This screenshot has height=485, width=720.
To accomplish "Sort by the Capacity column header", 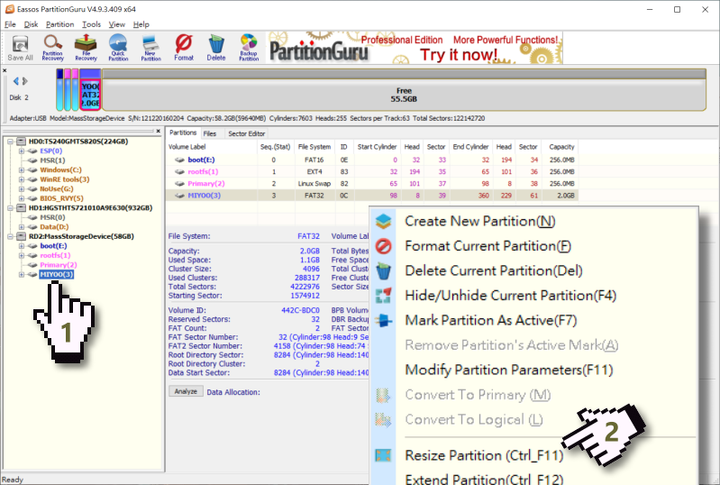I will [x=562, y=147].
